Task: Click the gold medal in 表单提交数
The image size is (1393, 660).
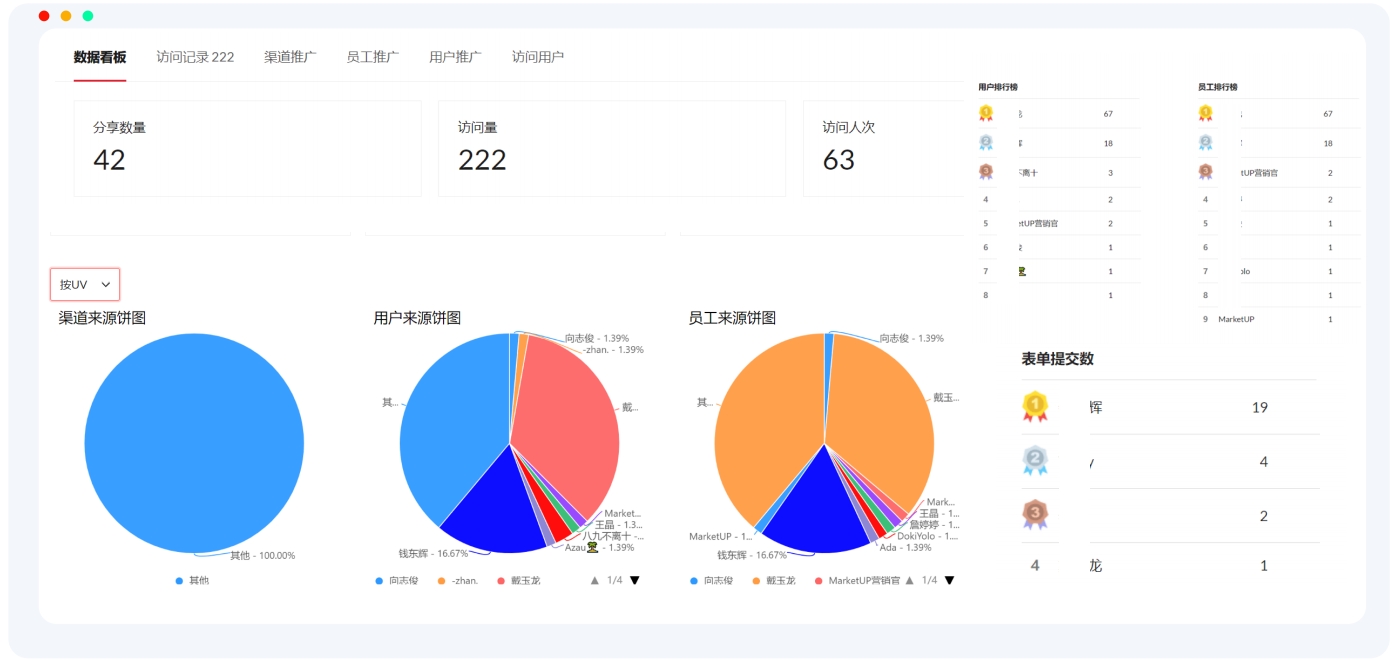Action: click(1035, 406)
